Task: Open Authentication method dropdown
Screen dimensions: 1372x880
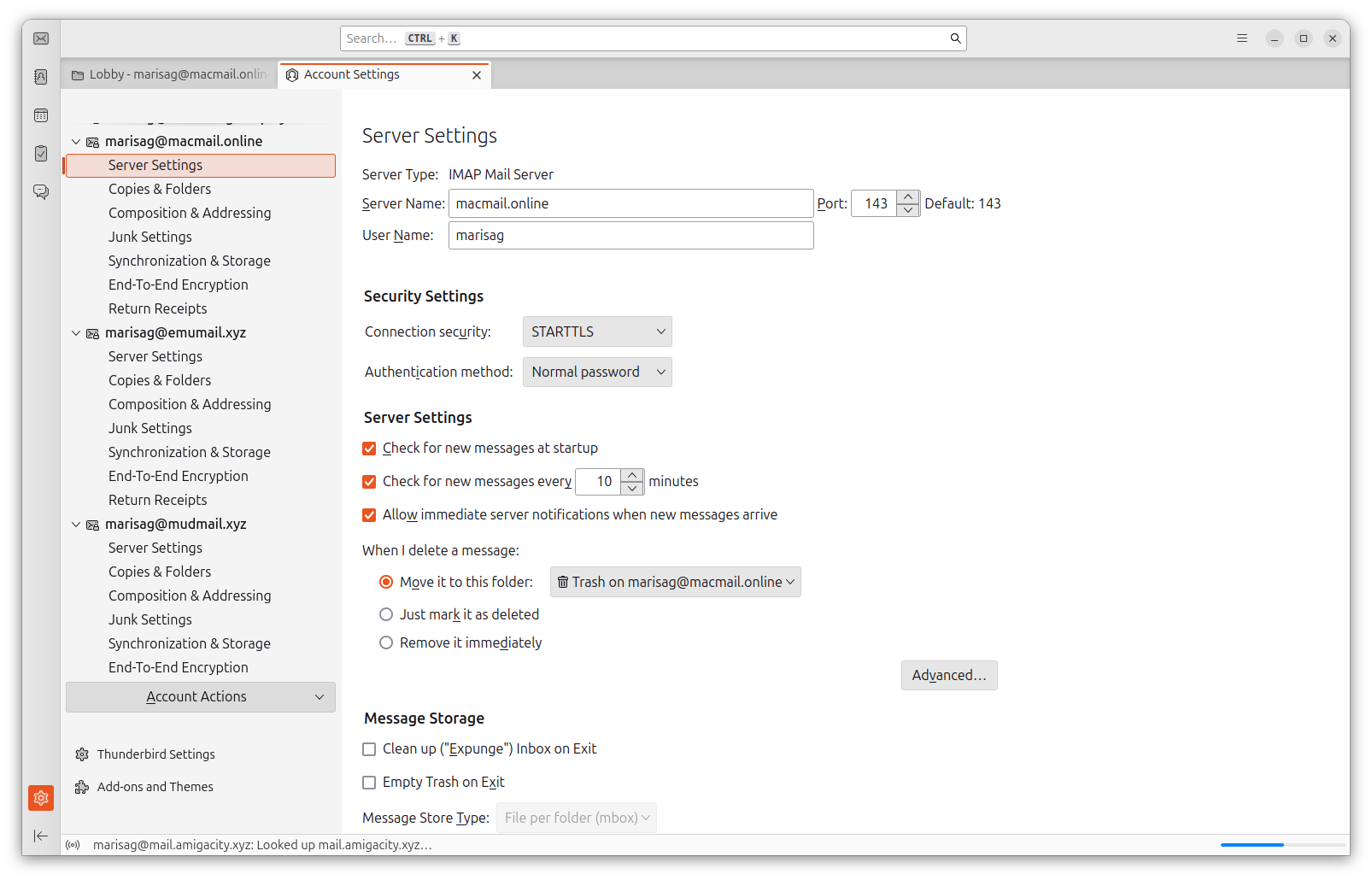Action: coord(597,373)
